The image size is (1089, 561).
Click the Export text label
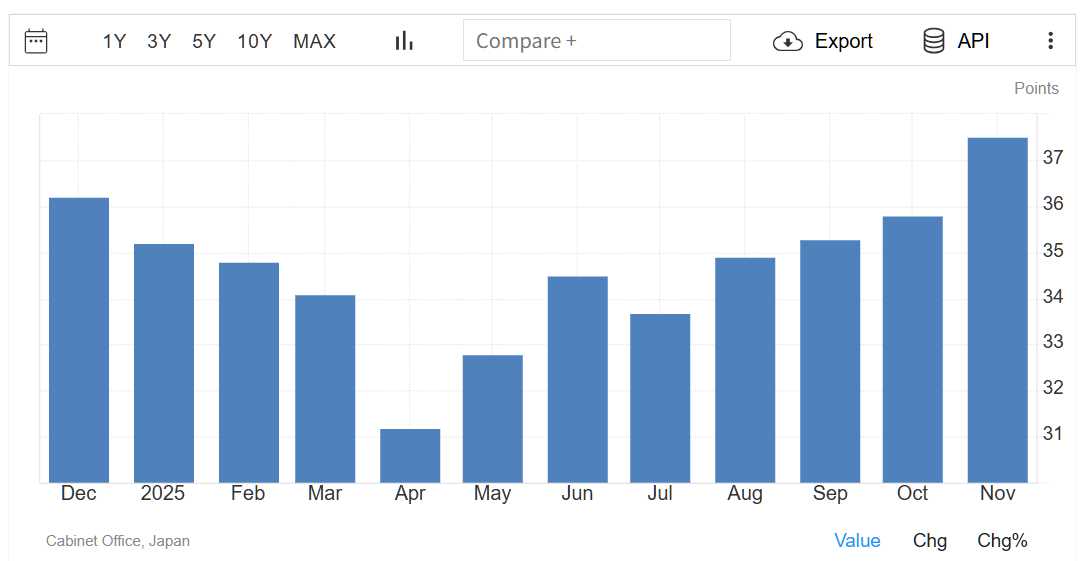coord(843,41)
